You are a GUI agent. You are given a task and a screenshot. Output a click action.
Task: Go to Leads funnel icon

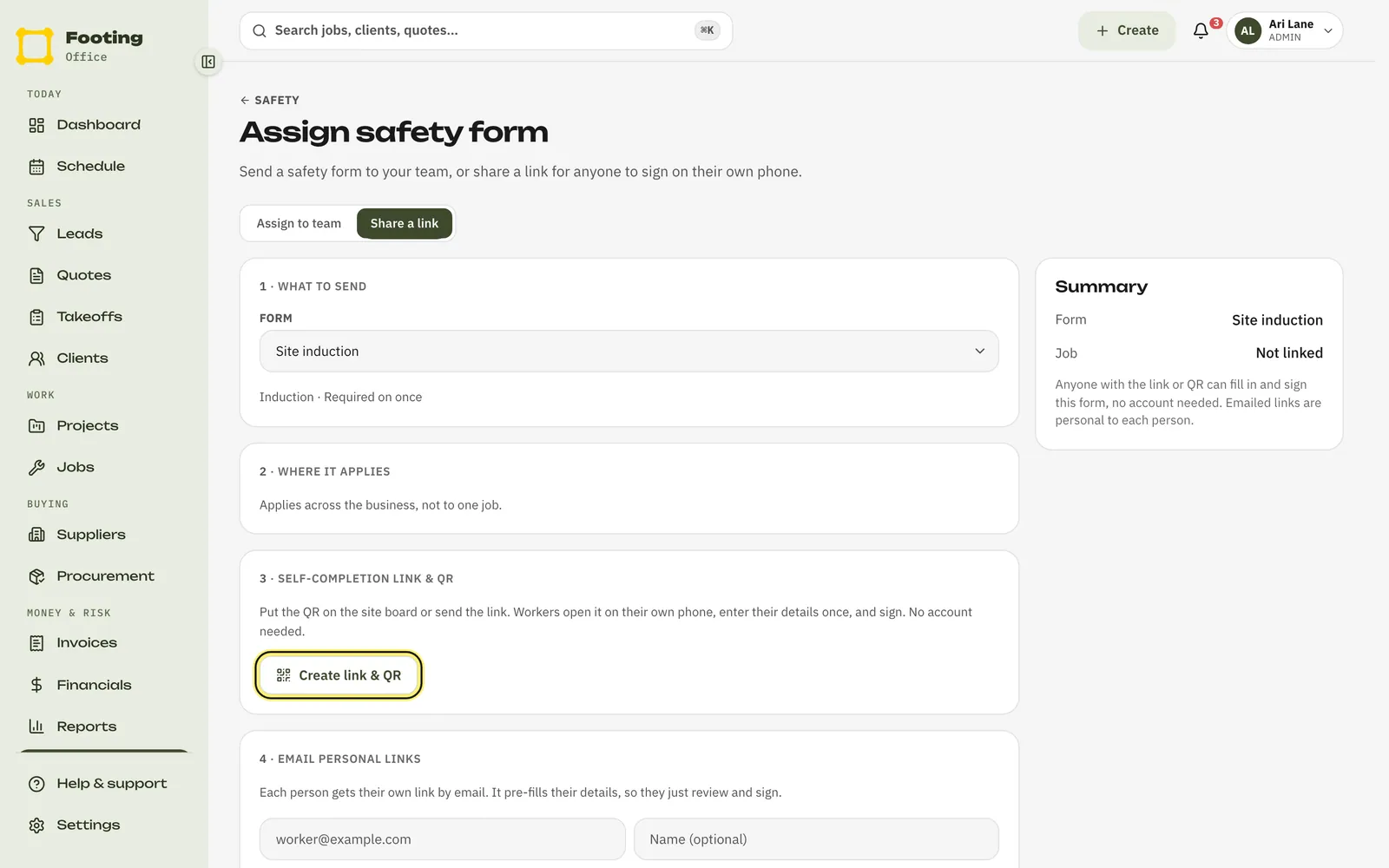click(x=36, y=233)
